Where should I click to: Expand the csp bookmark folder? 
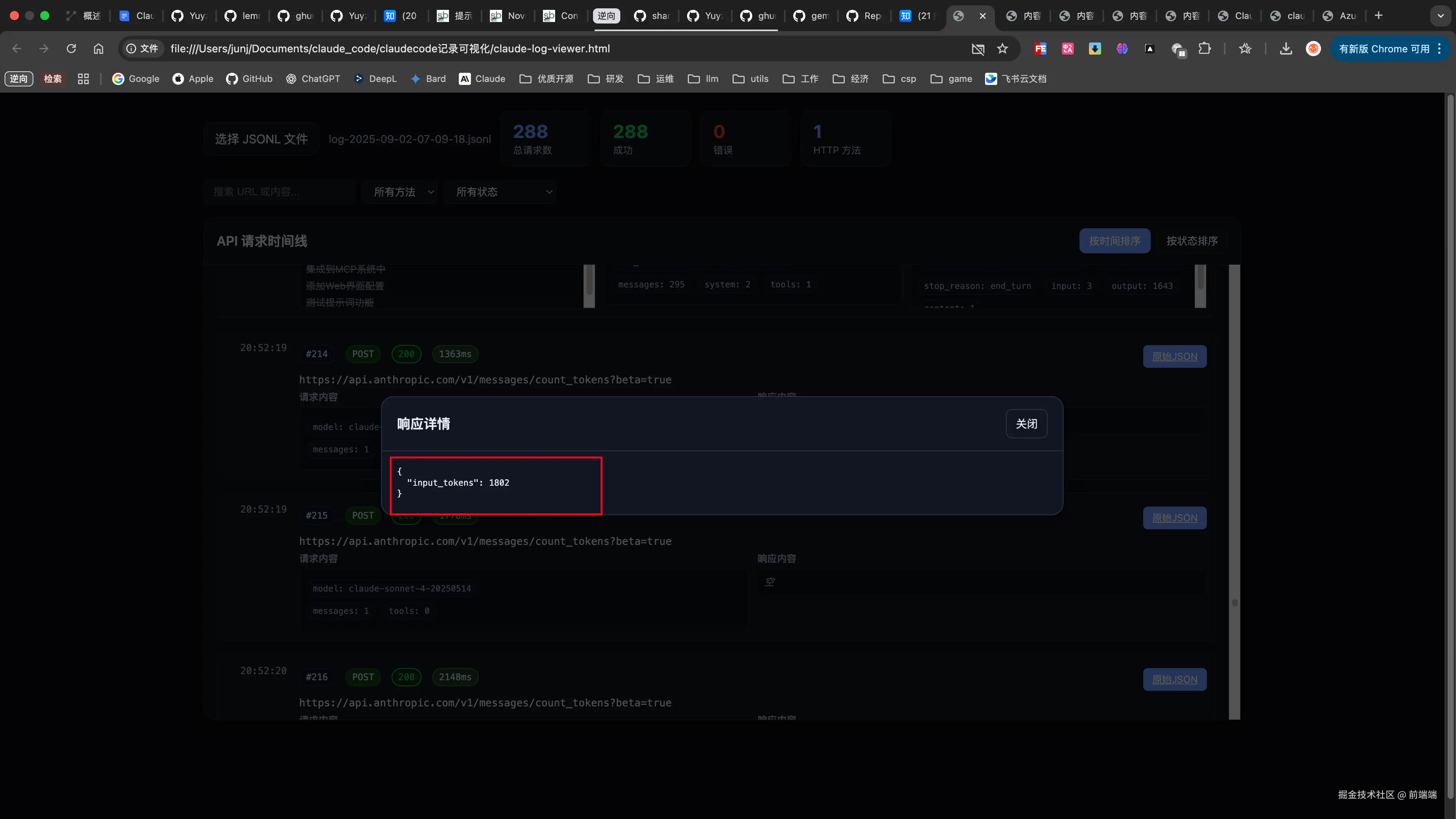[x=899, y=78]
